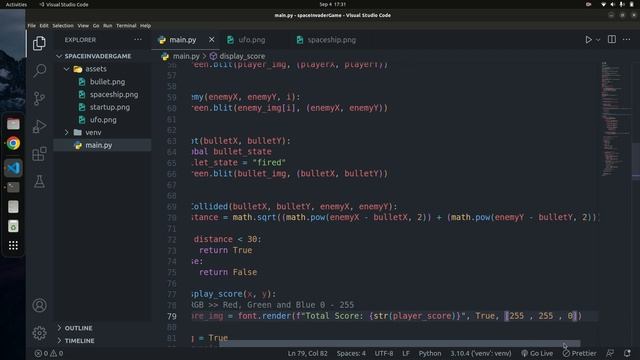Place cursor on line 72 distance check
Image resolution: width=640 pixels, height=360 pixels.
coord(227,239)
